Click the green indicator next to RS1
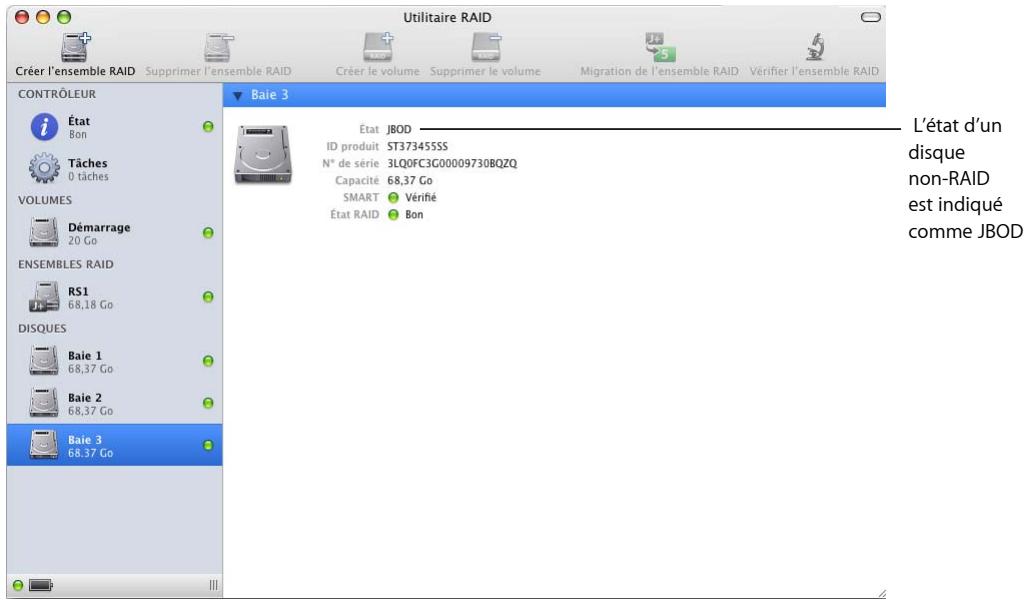The height and width of the screenshot is (604, 1028). point(208,297)
